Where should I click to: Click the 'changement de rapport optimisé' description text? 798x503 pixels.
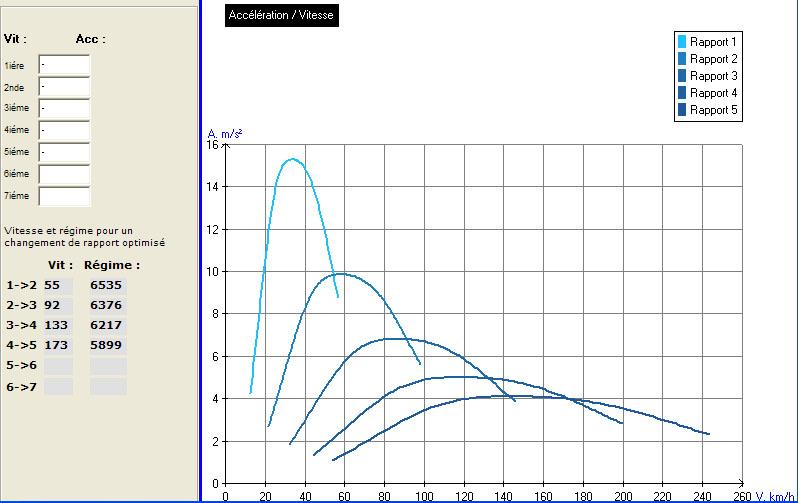(84, 243)
